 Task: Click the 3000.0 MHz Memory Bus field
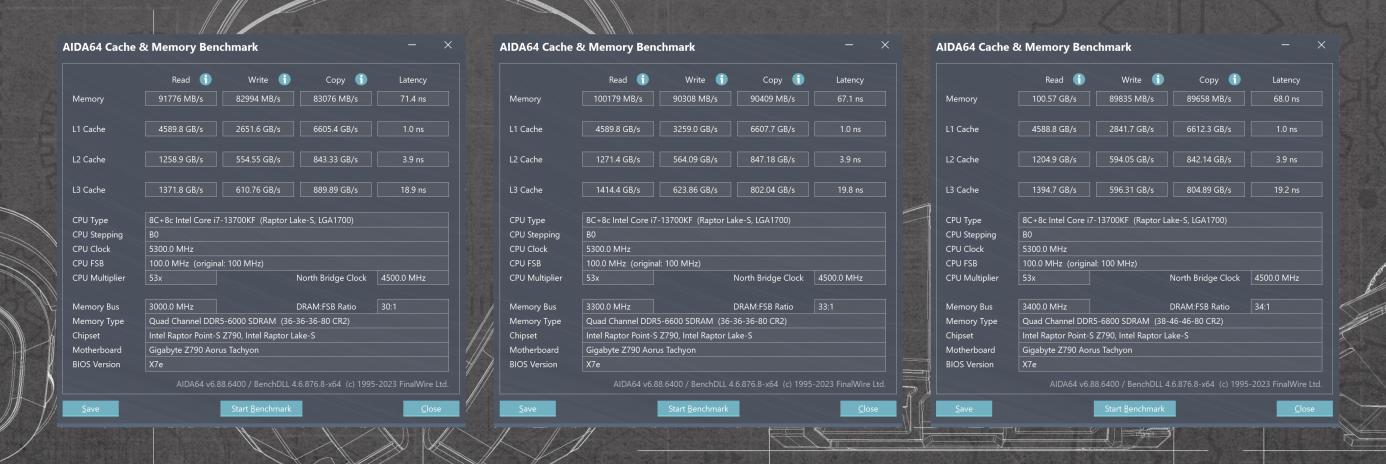(x=181, y=306)
